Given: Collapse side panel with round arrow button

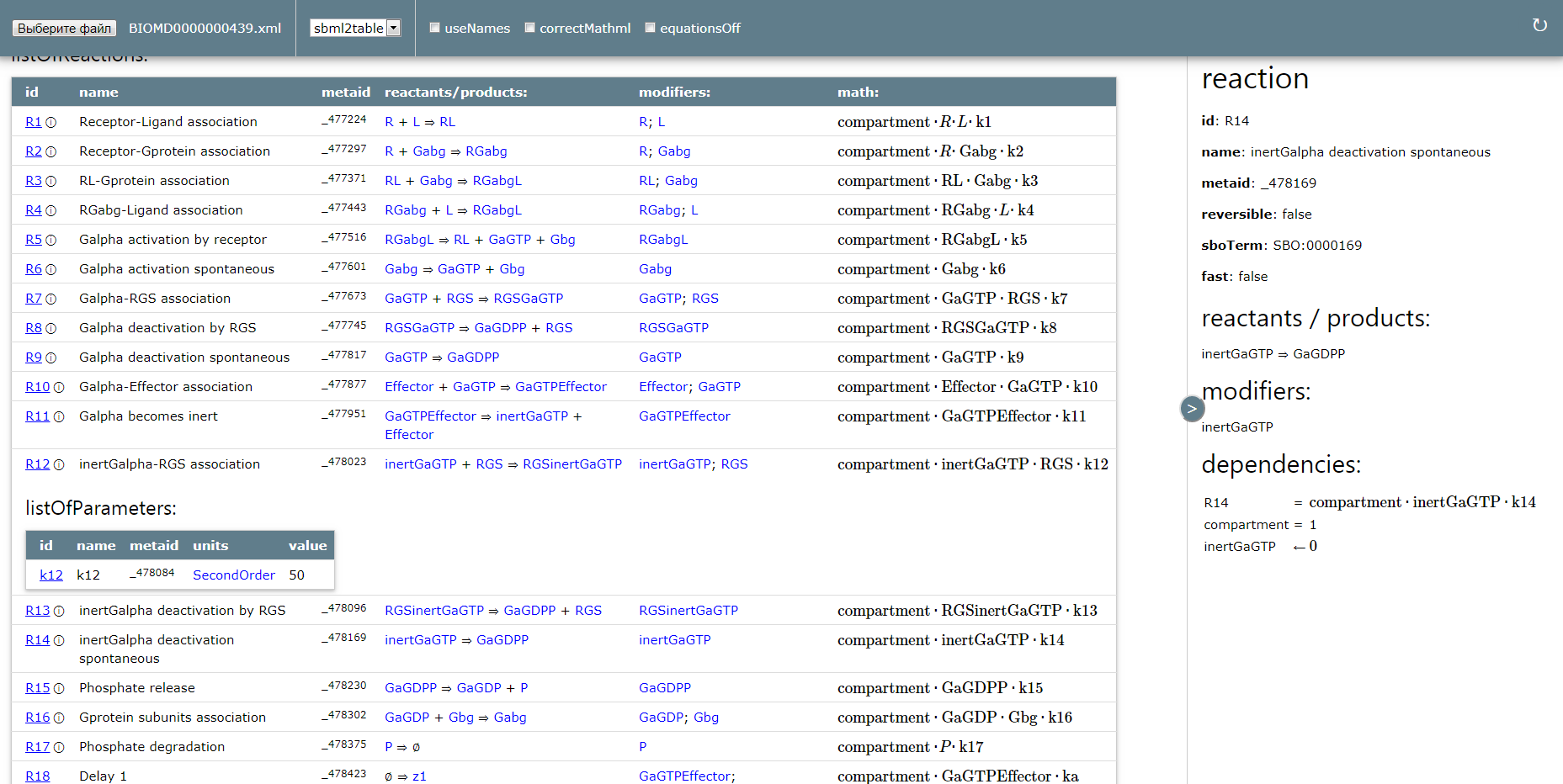Looking at the screenshot, I should point(1192,409).
